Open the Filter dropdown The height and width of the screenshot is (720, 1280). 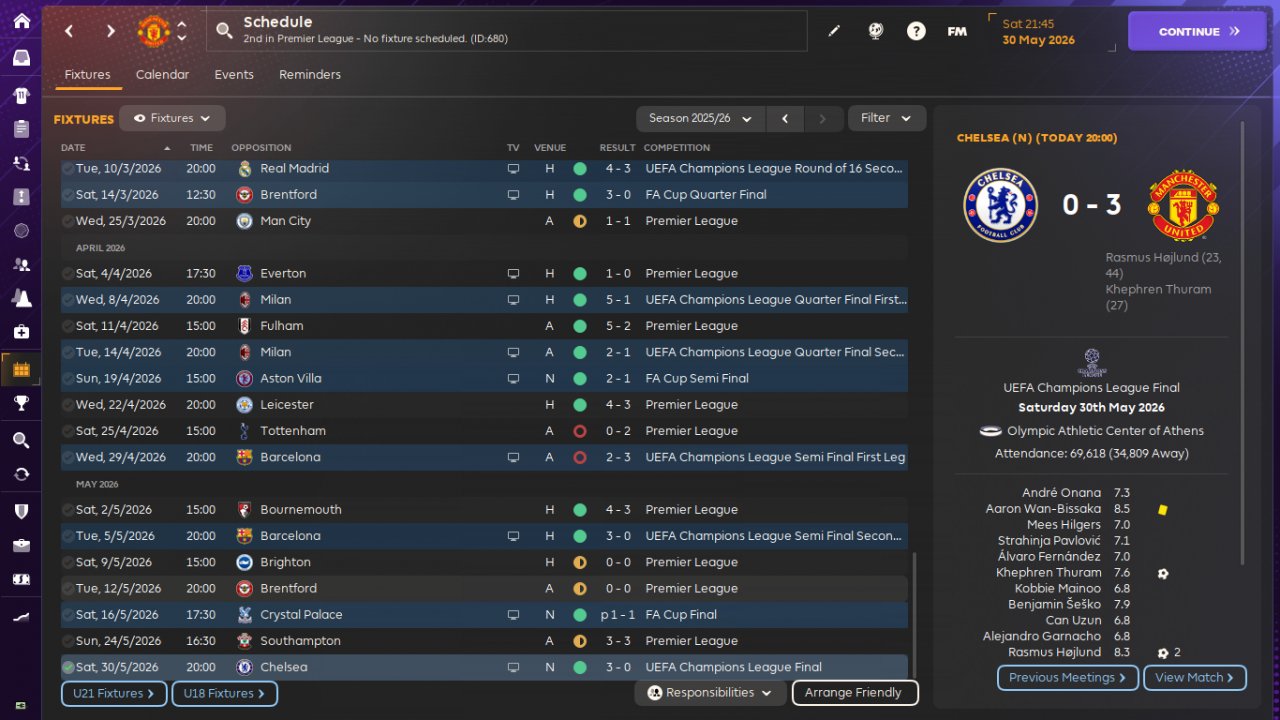(887, 118)
